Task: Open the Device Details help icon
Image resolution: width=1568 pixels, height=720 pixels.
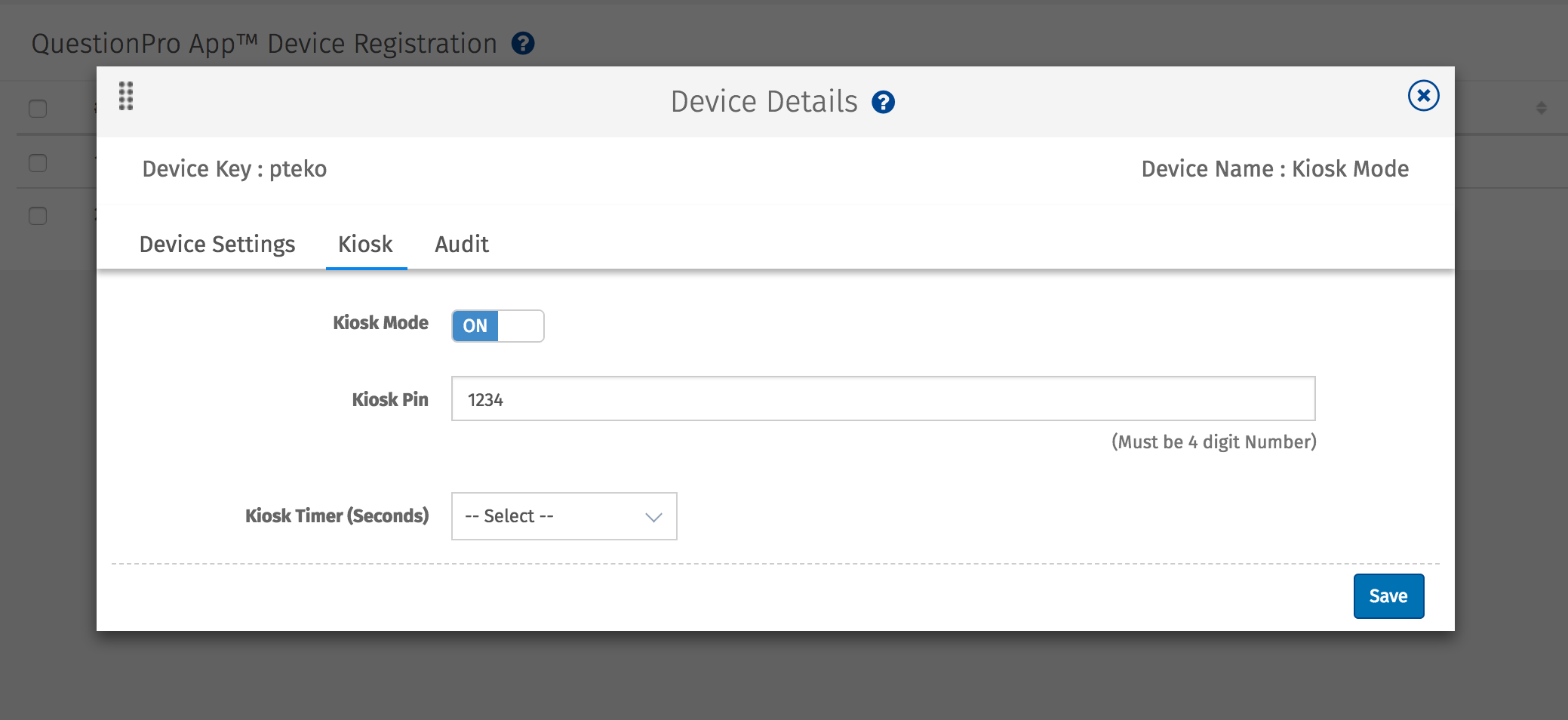Action: [884, 101]
